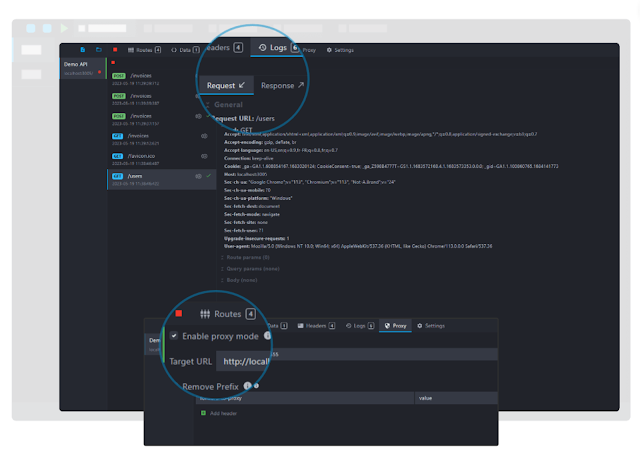Image resolution: width=640 pixels, height=472 pixels.
Task: Open the Data tab in the logs window
Action: click(185, 50)
